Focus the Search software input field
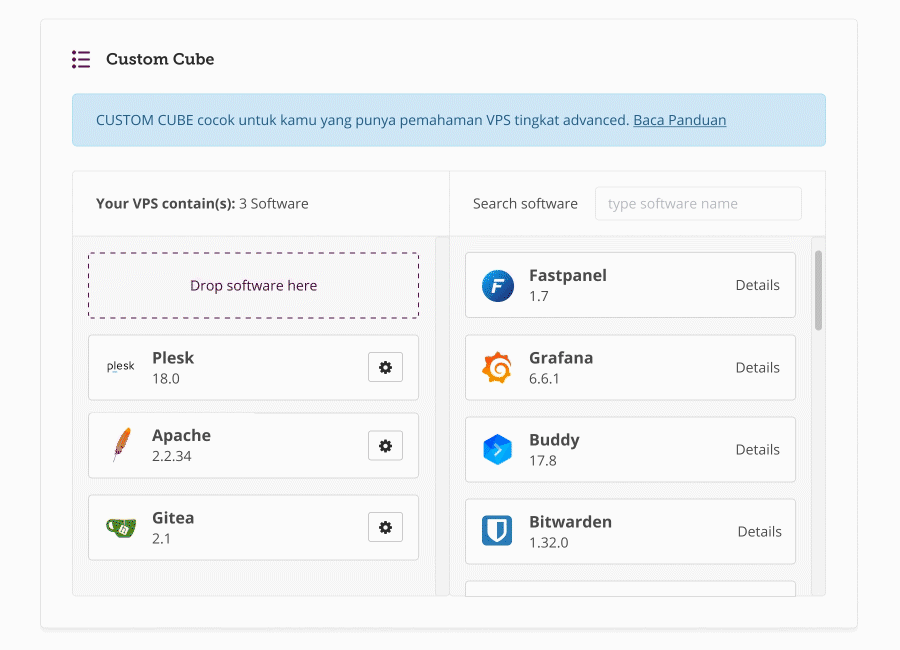The image size is (900, 650). coord(698,203)
